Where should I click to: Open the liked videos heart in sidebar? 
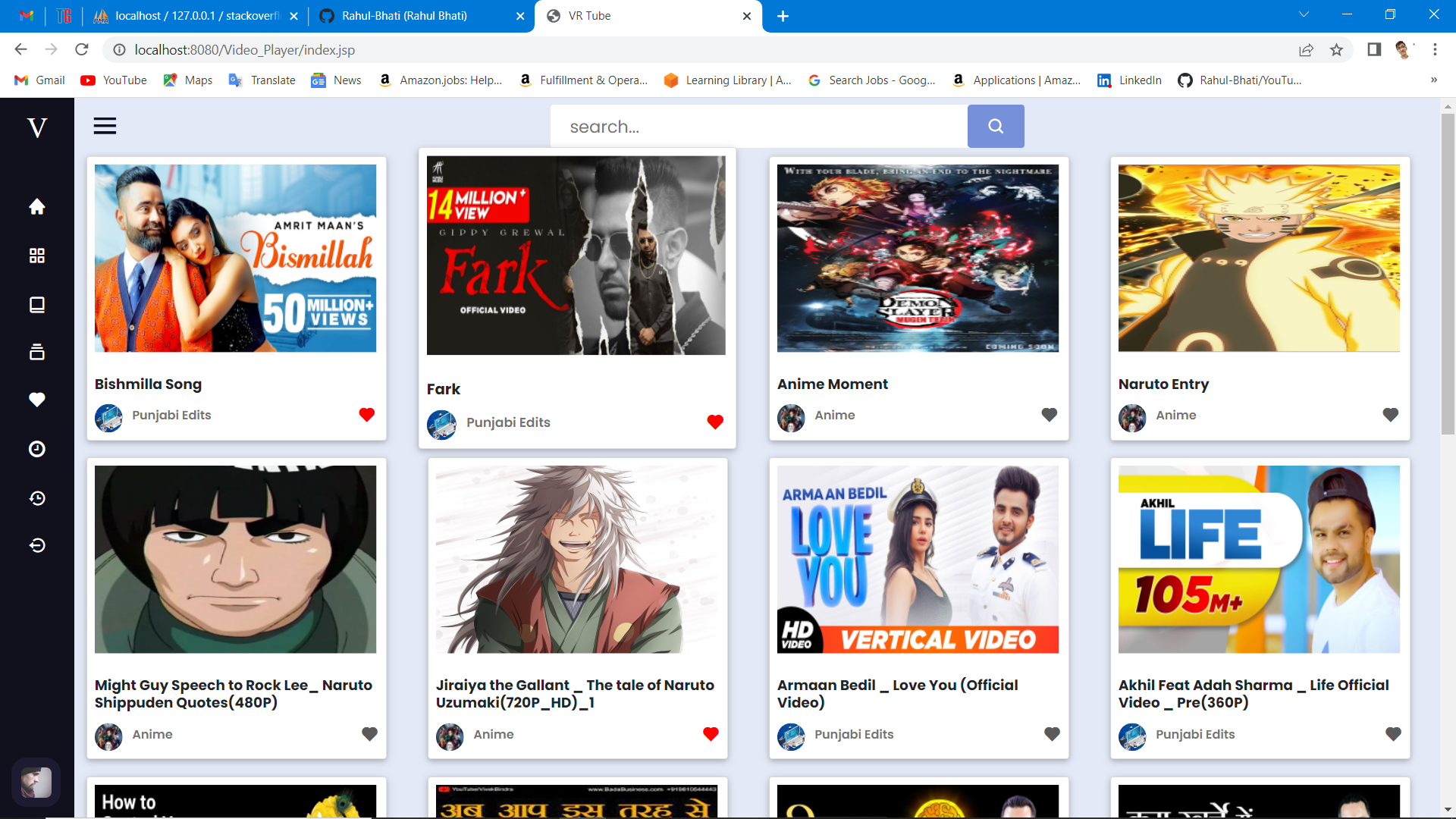pos(36,400)
